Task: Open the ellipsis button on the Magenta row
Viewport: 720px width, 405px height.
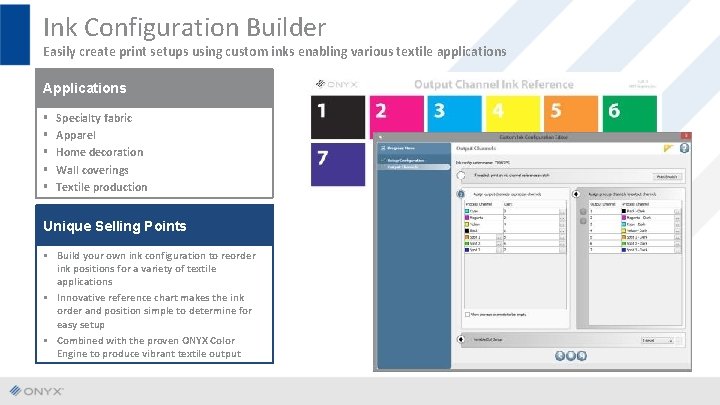Action: 562,218
